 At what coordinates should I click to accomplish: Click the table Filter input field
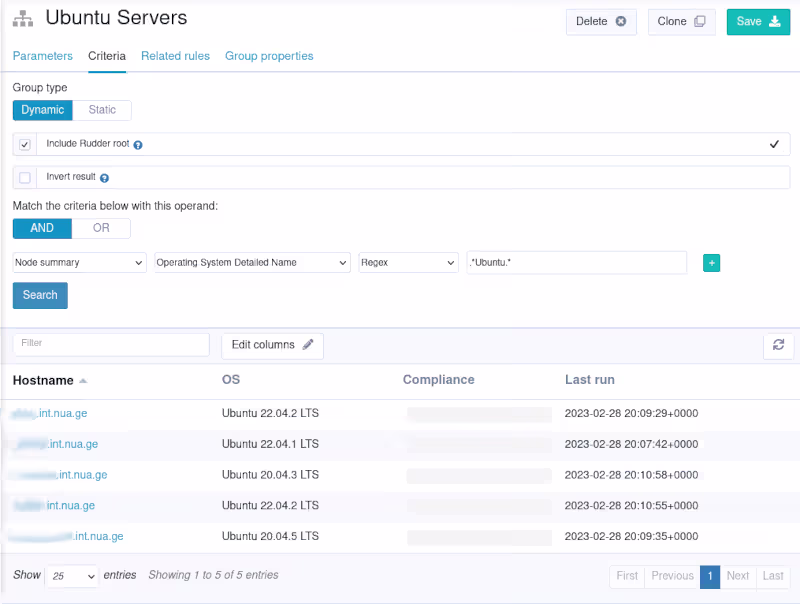(x=111, y=344)
